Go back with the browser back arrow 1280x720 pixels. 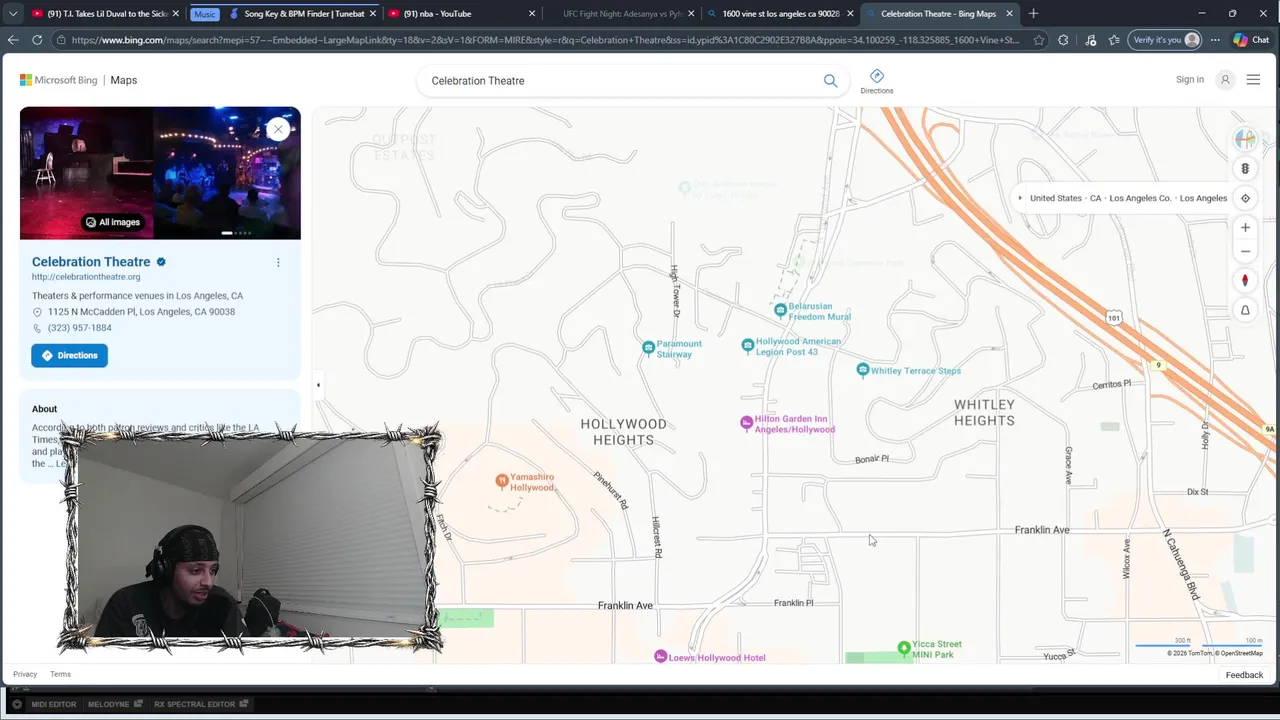[x=13, y=40]
